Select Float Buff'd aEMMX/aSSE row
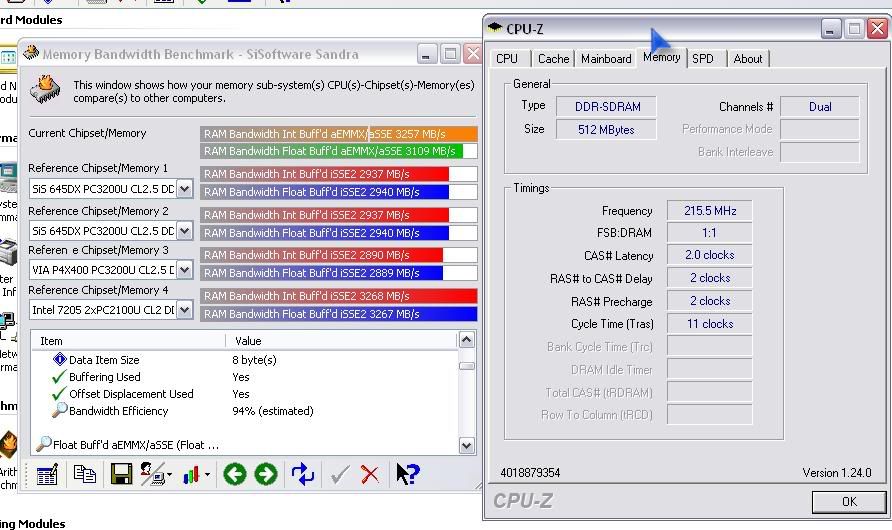The image size is (892, 530). tap(243, 445)
